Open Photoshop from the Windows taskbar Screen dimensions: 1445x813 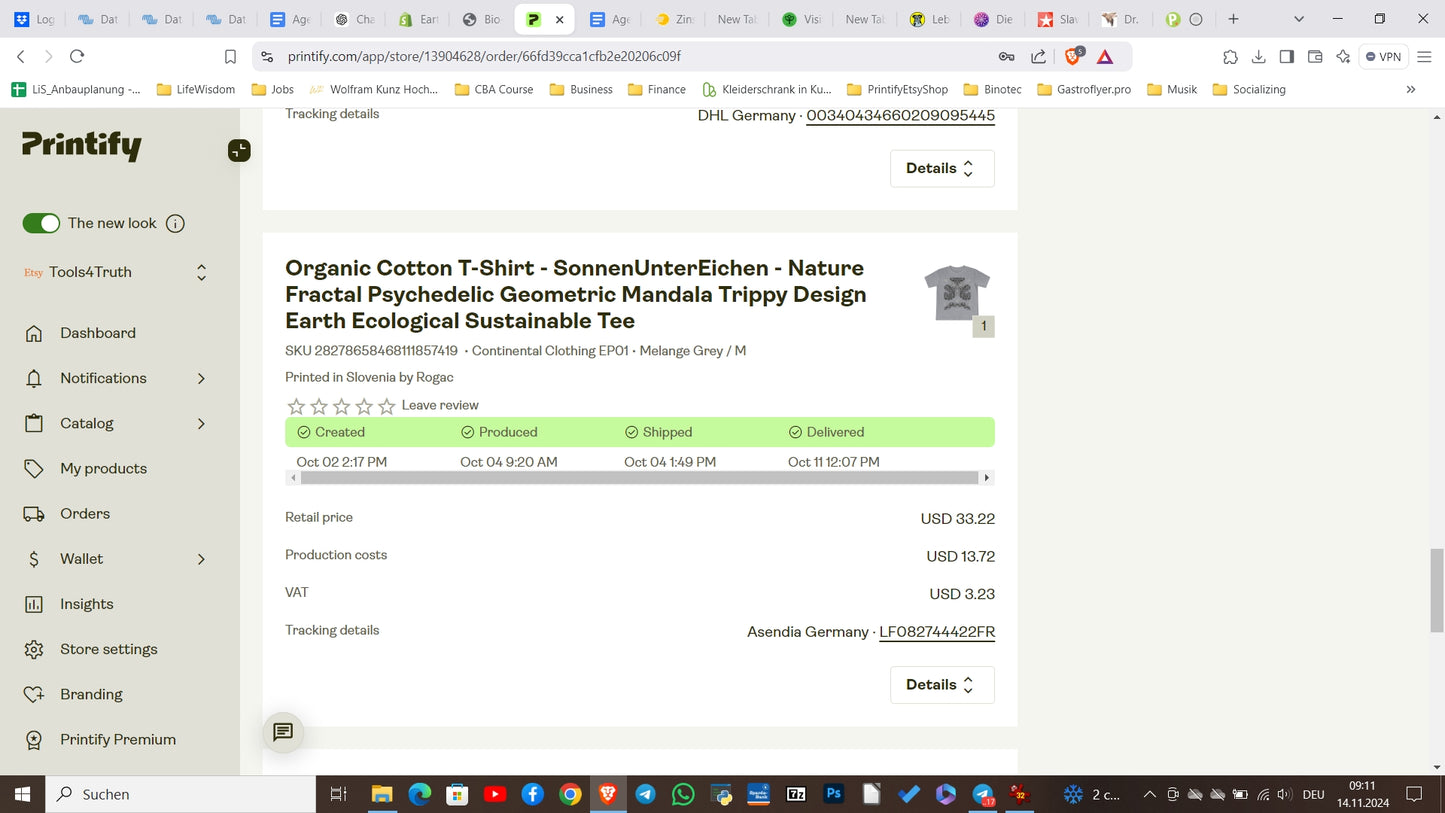tap(833, 794)
